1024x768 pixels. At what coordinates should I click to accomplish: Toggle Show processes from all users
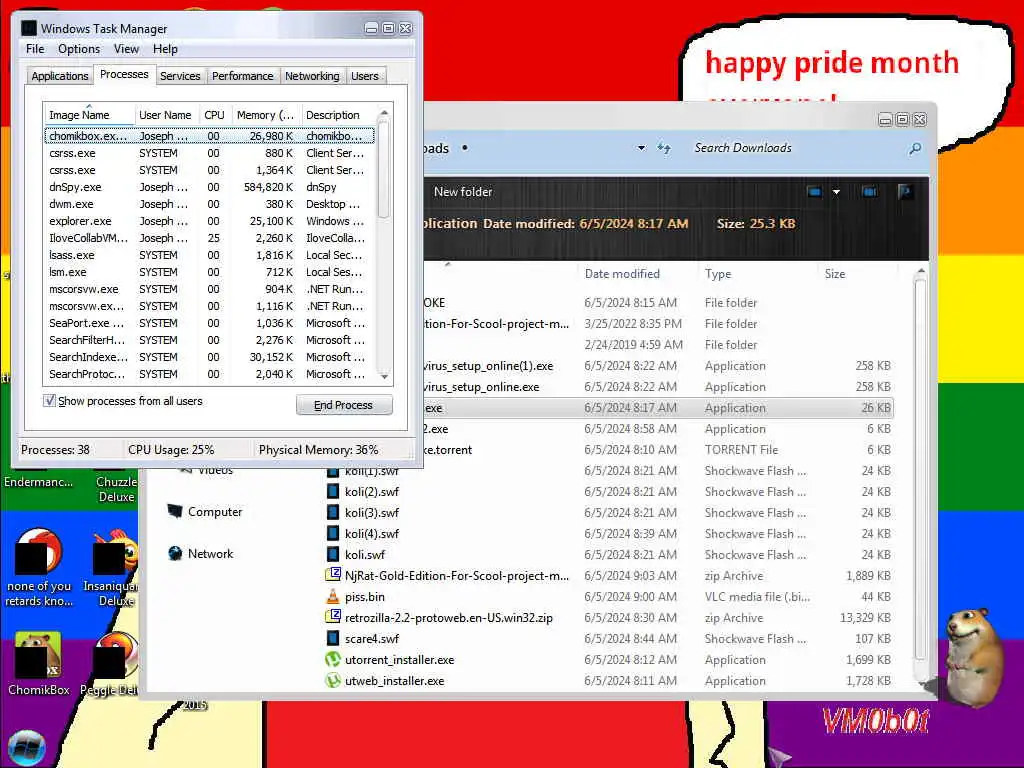click(50, 401)
